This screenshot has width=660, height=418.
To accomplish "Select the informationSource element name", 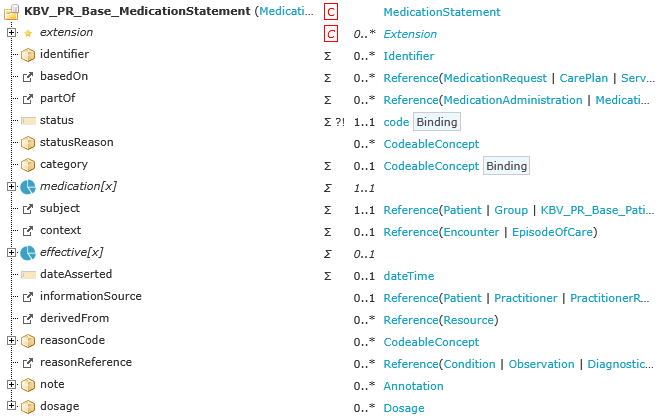I will click(90, 296).
